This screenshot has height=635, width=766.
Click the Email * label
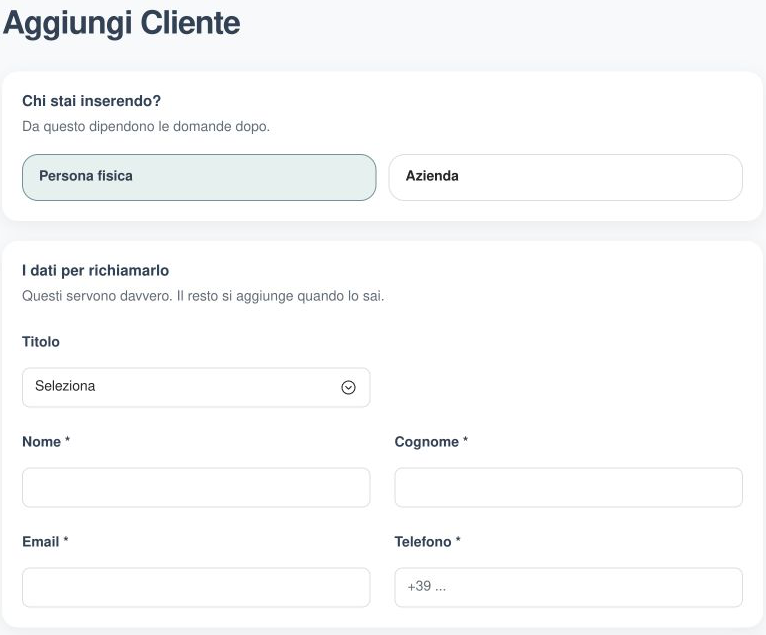(x=45, y=542)
